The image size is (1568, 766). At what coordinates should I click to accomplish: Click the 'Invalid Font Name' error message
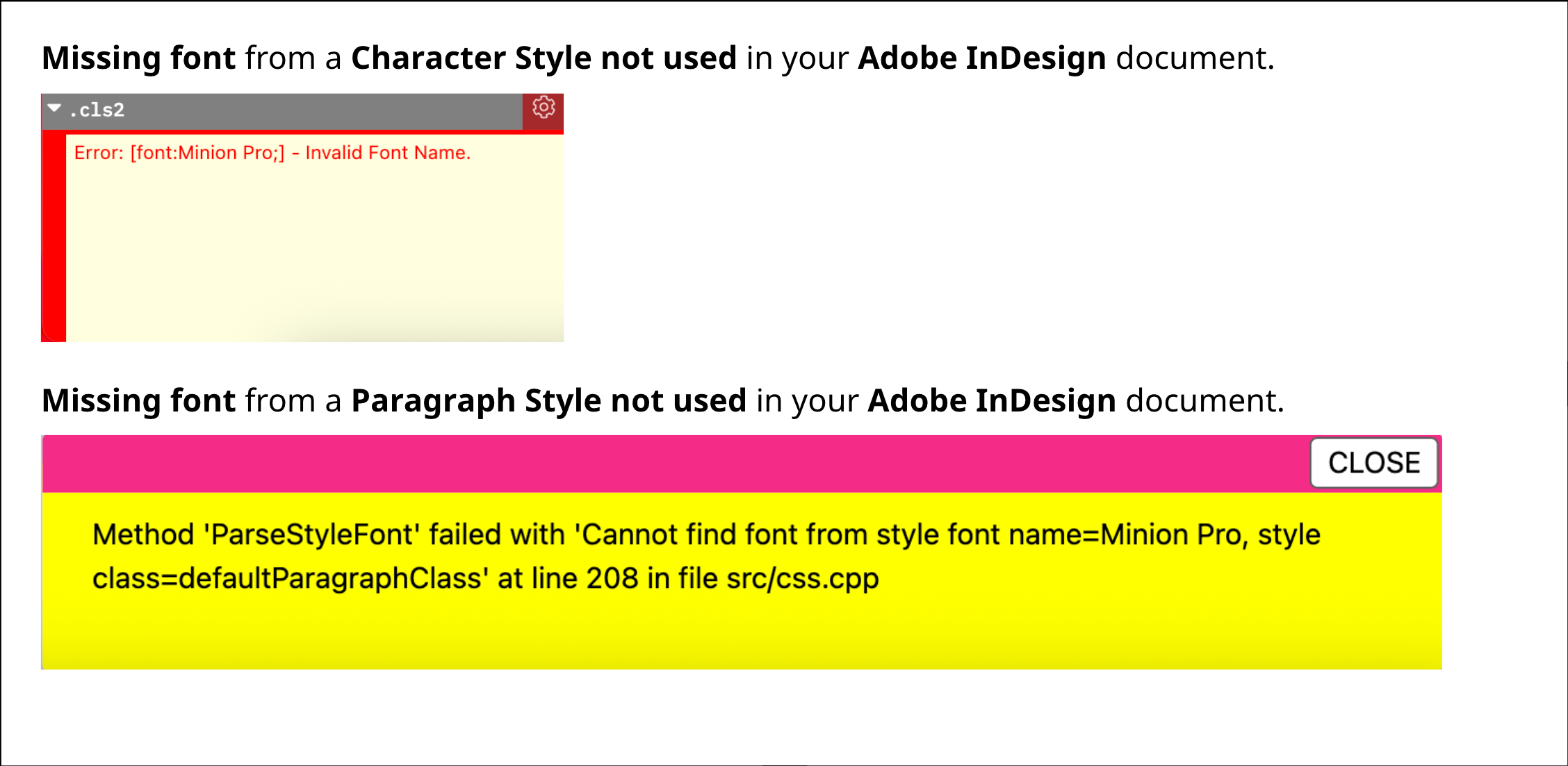[272, 153]
